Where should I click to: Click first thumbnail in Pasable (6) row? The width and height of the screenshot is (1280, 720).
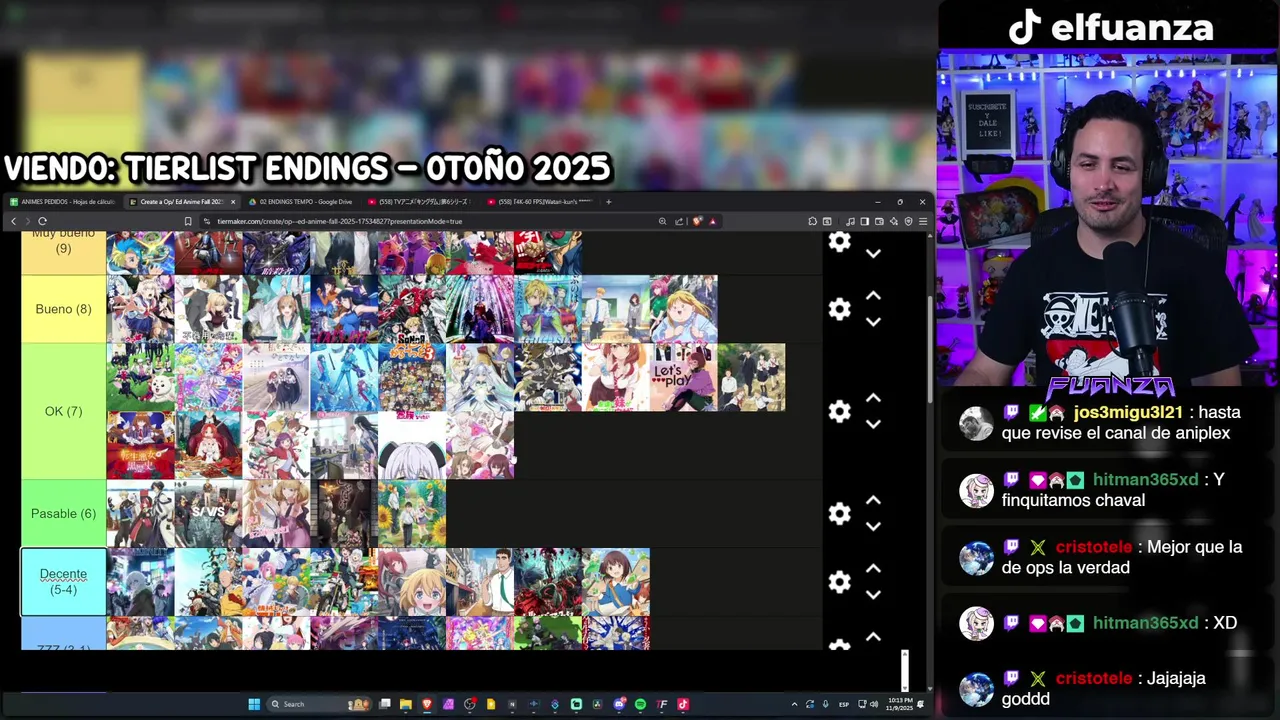pos(140,513)
